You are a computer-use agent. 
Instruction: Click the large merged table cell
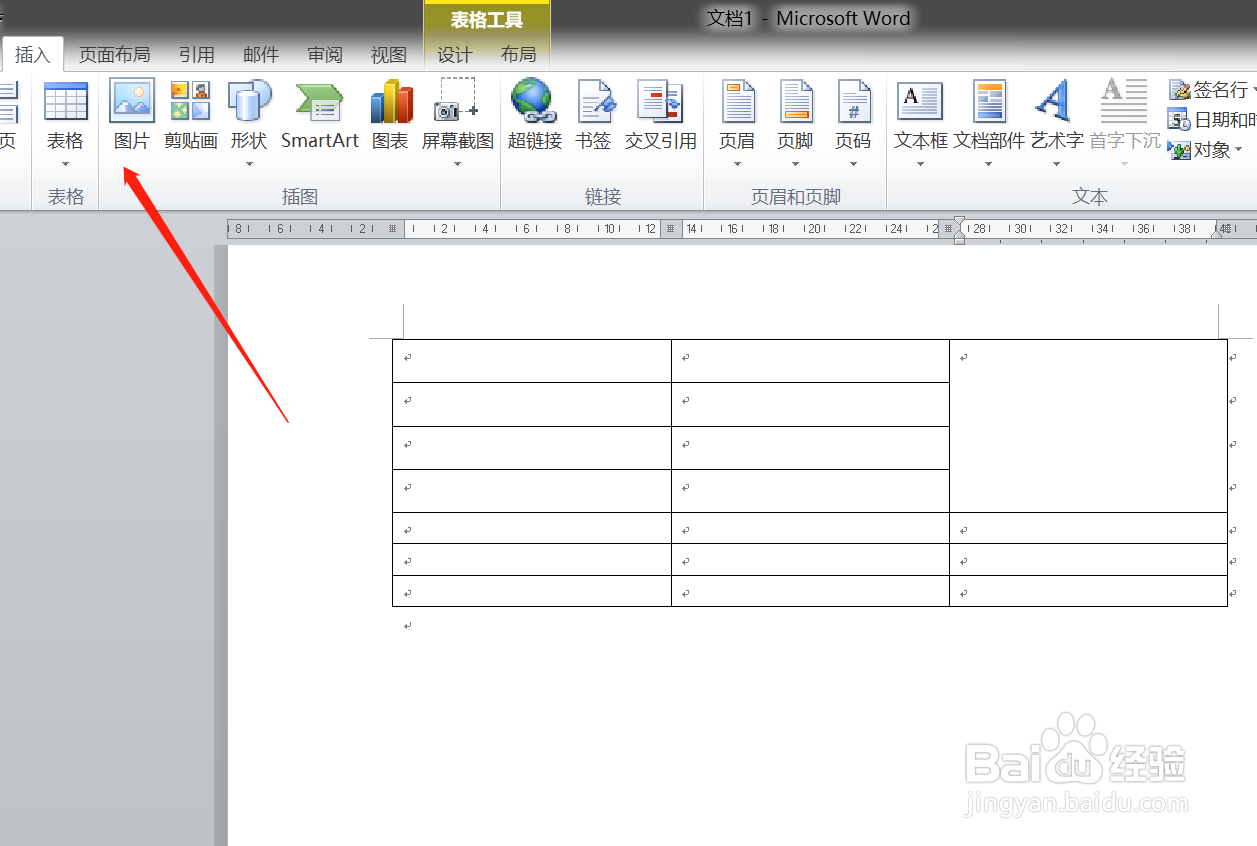click(1088, 426)
